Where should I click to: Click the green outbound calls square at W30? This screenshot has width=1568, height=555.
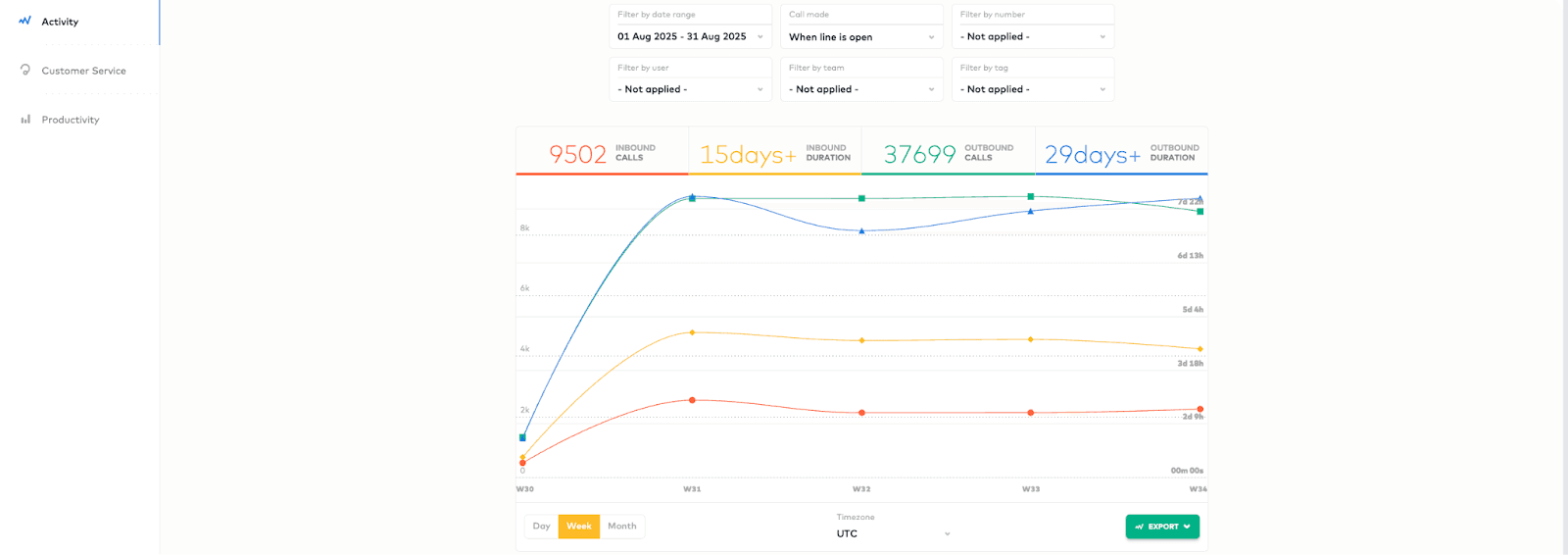(522, 437)
